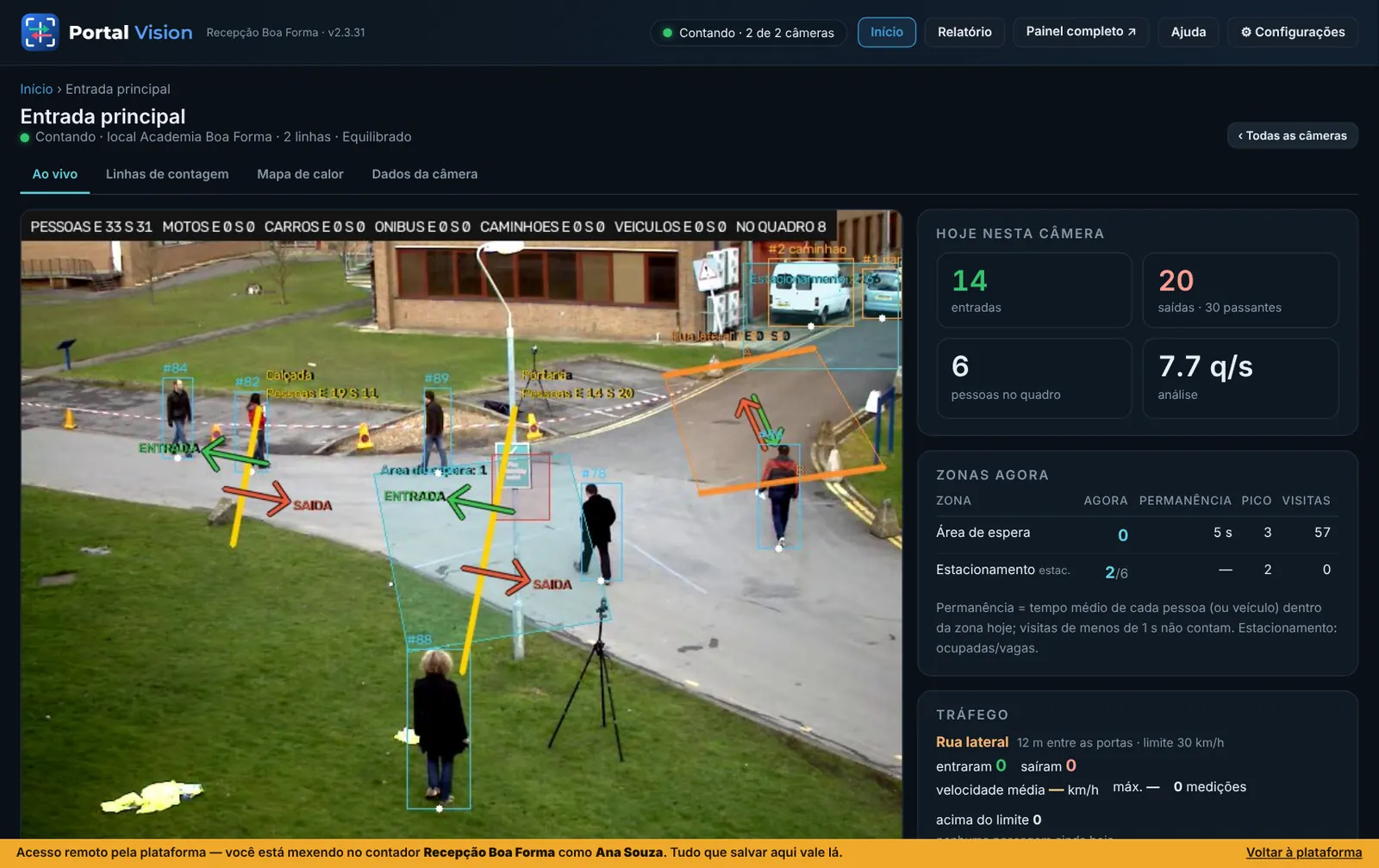Image resolution: width=1379 pixels, height=868 pixels.
Task: Open Painel completo in new window
Action: pyautogui.click(x=1081, y=32)
